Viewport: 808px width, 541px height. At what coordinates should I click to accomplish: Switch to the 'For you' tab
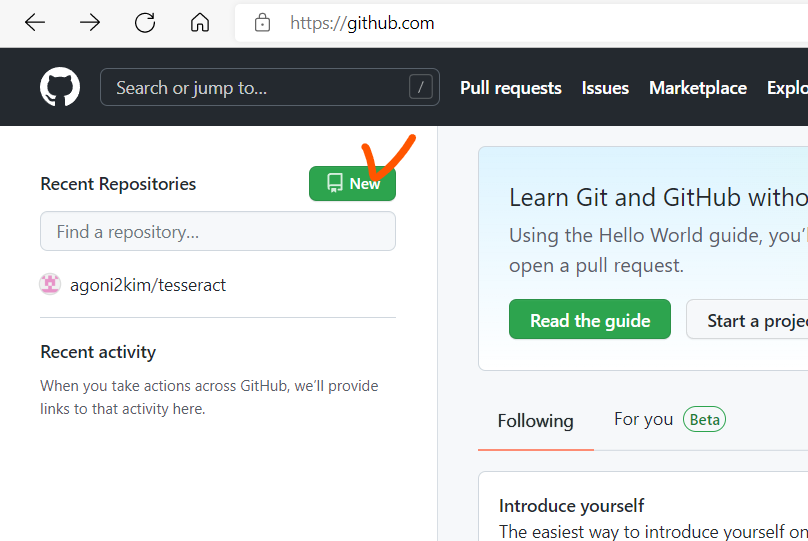644,419
